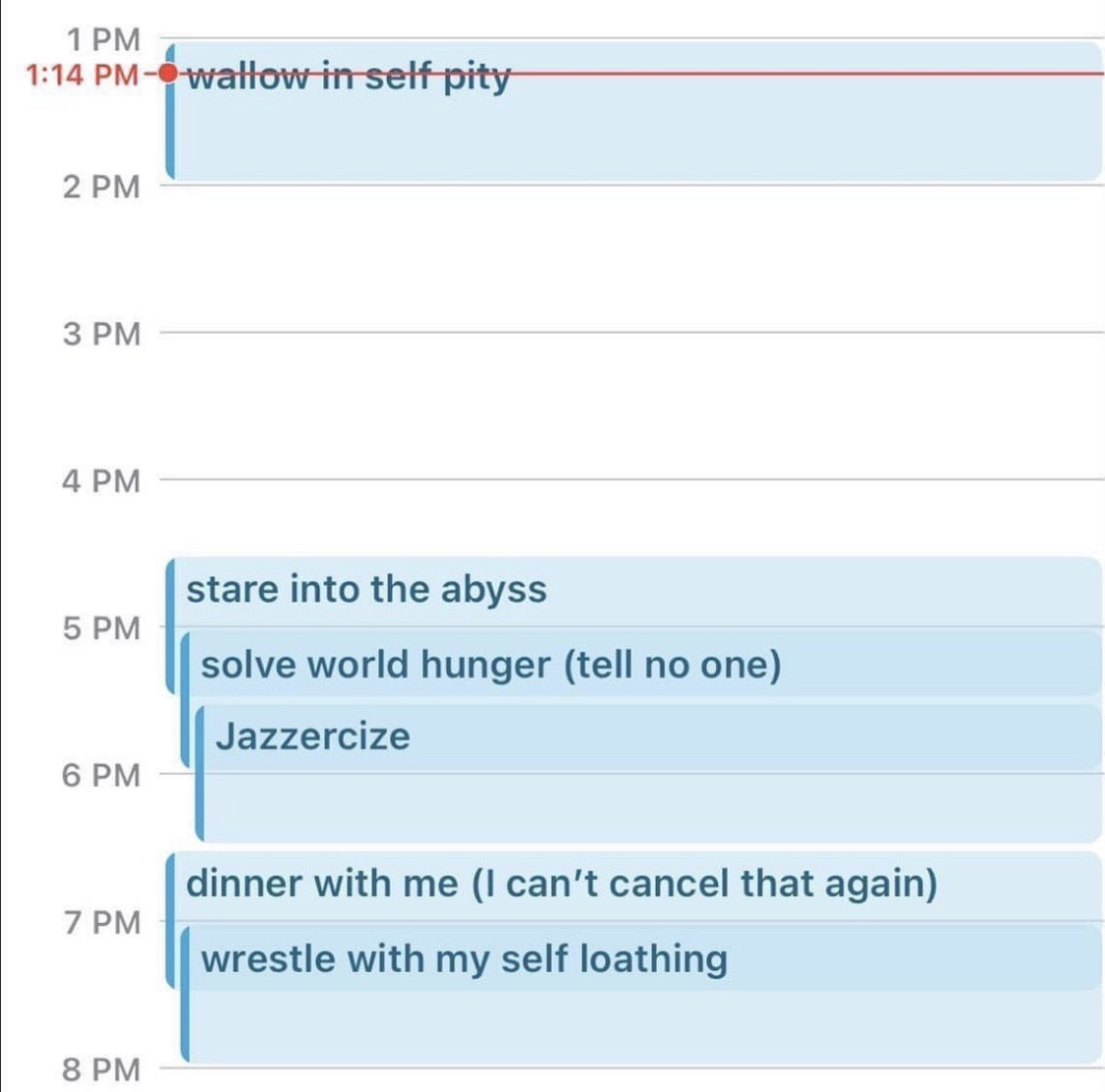Select the 5 PM hour label
The image size is (1105, 1092).
click(x=102, y=628)
